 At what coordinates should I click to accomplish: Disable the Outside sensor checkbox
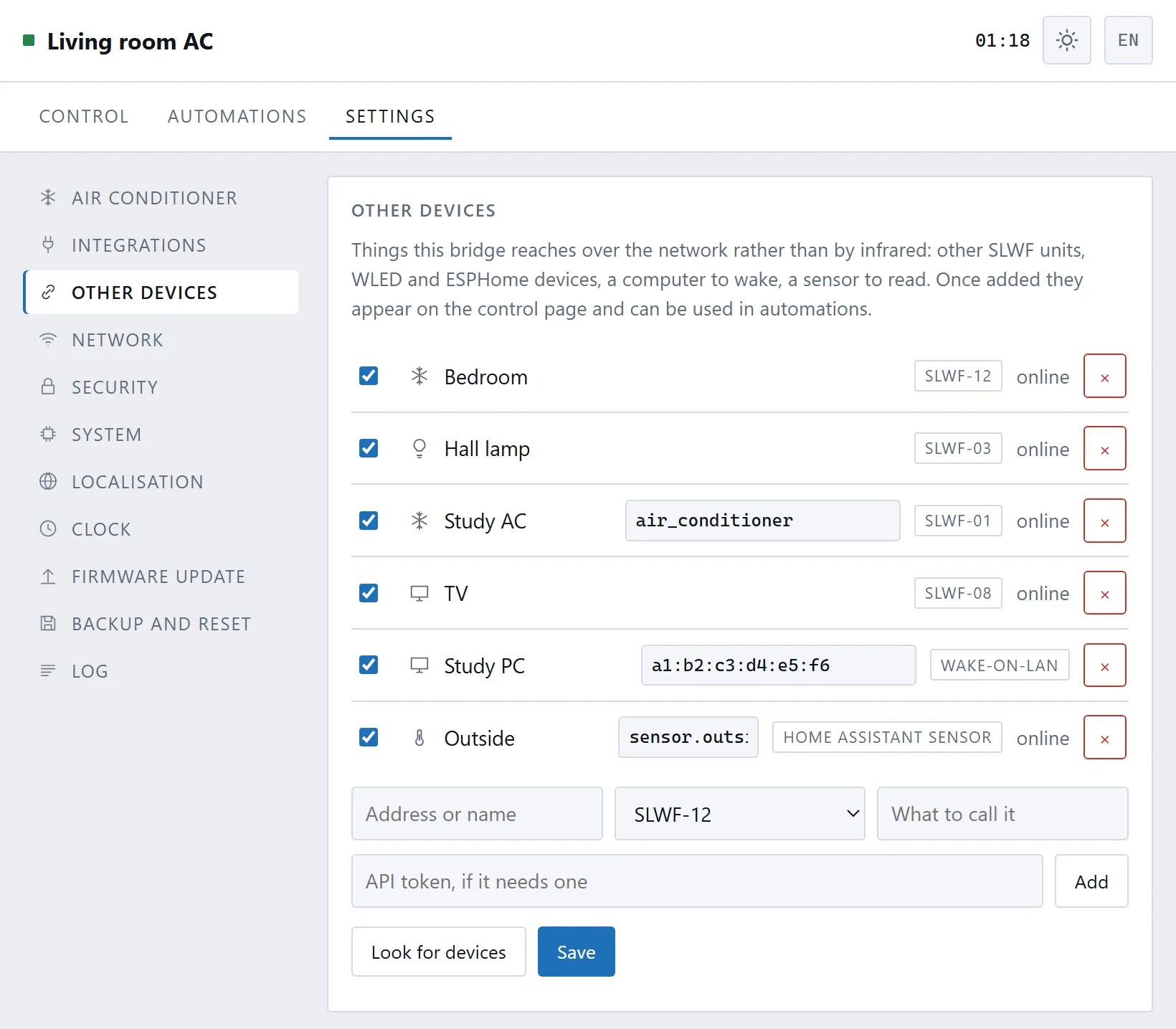[369, 737]
